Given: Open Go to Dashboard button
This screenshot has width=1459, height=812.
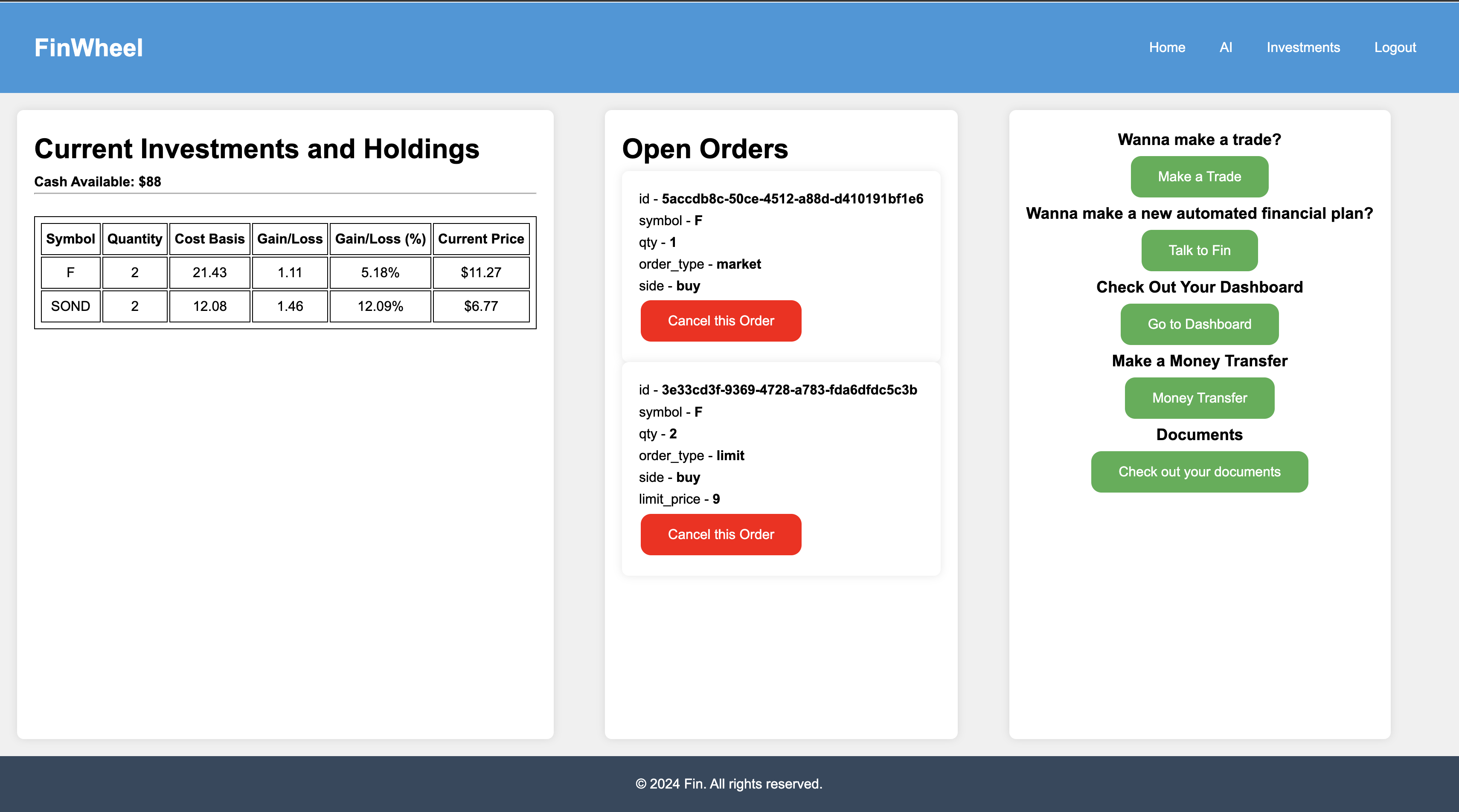Looking at the screenshot, I should pos(1199,324).
